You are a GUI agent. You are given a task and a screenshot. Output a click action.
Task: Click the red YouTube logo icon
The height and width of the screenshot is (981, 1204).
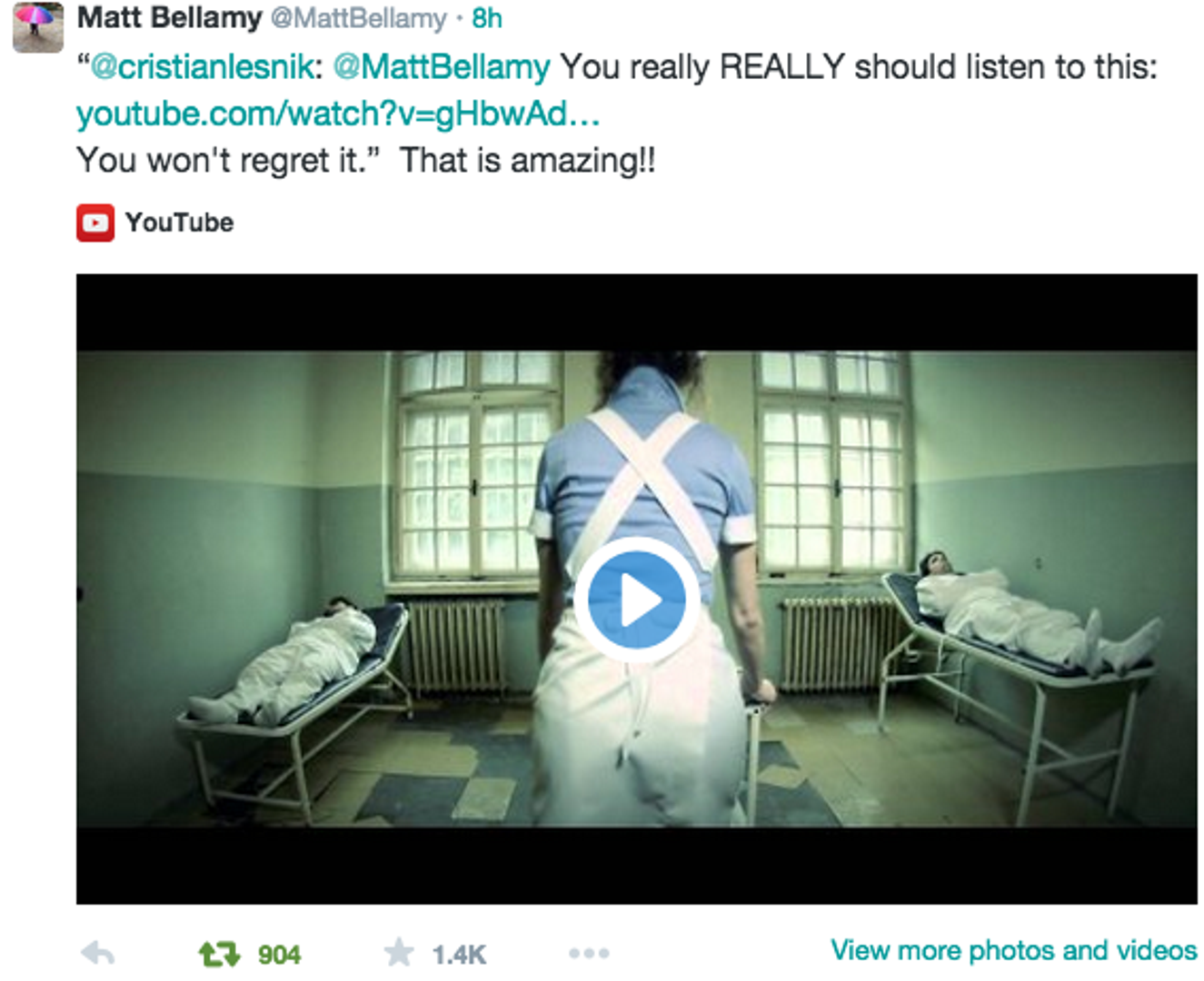[95, 223]
